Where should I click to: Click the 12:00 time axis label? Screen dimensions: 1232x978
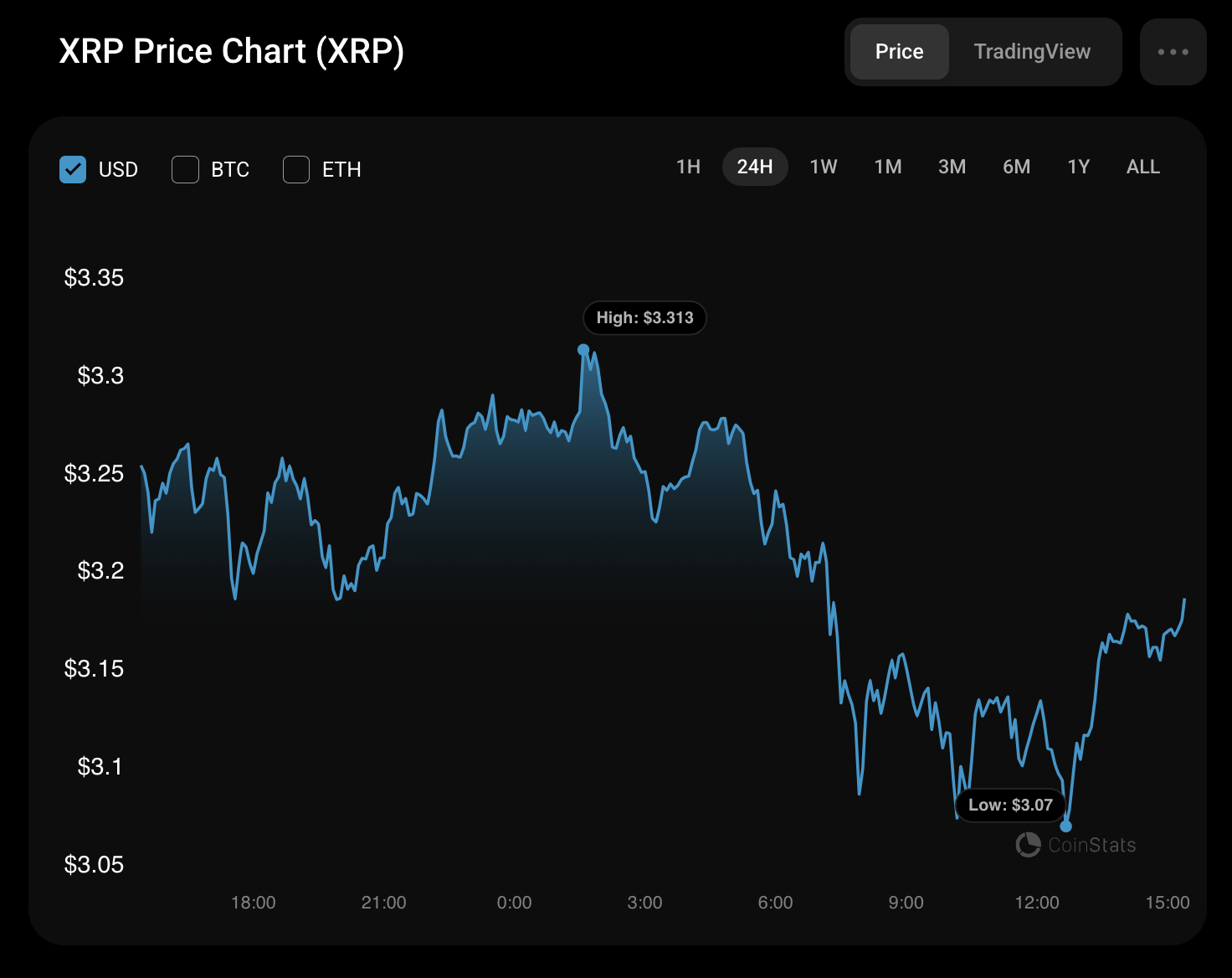[x=1037, y=903]
